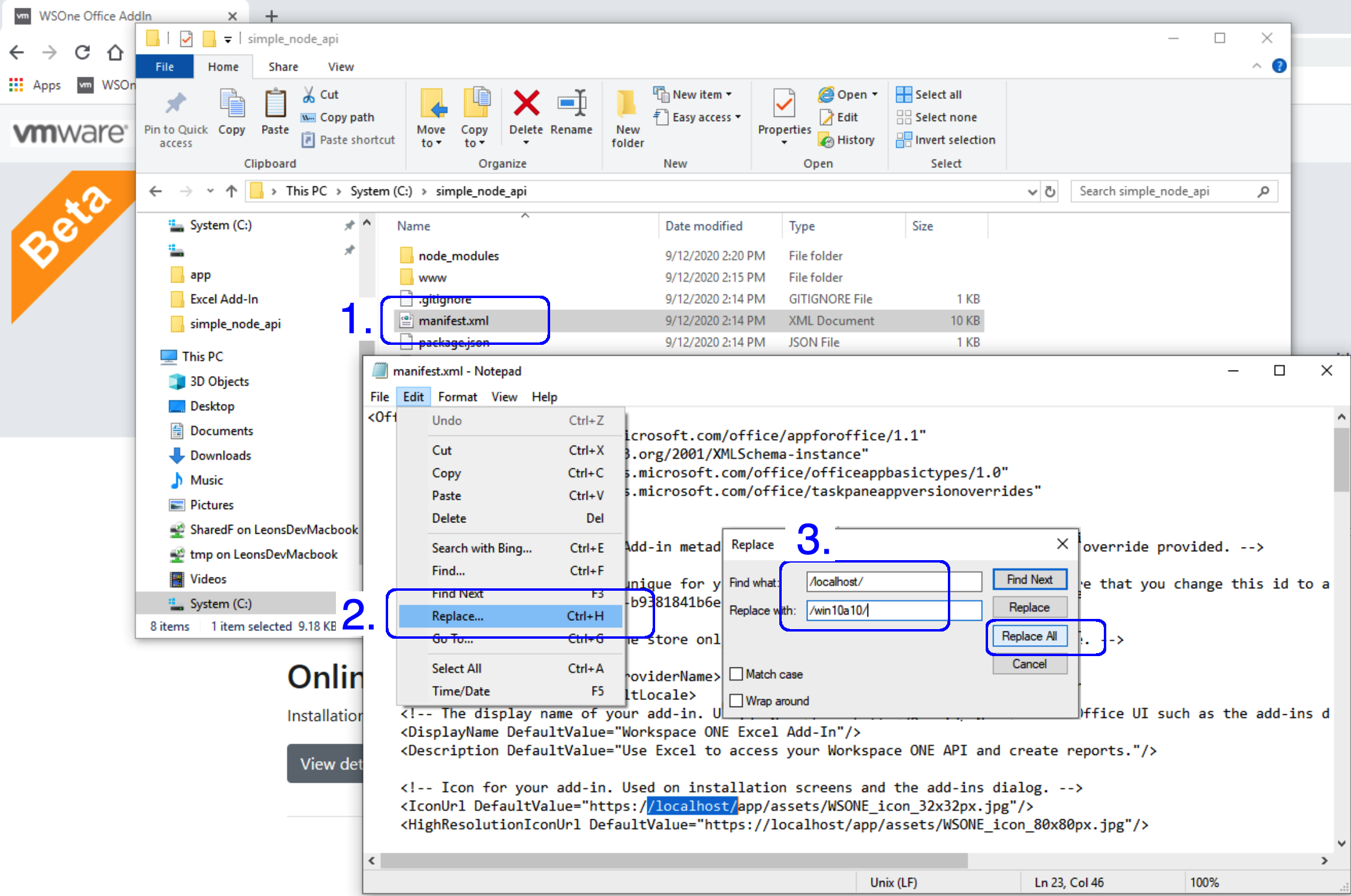
Task: Click Date modified column header
Action: tap(720, 226)
